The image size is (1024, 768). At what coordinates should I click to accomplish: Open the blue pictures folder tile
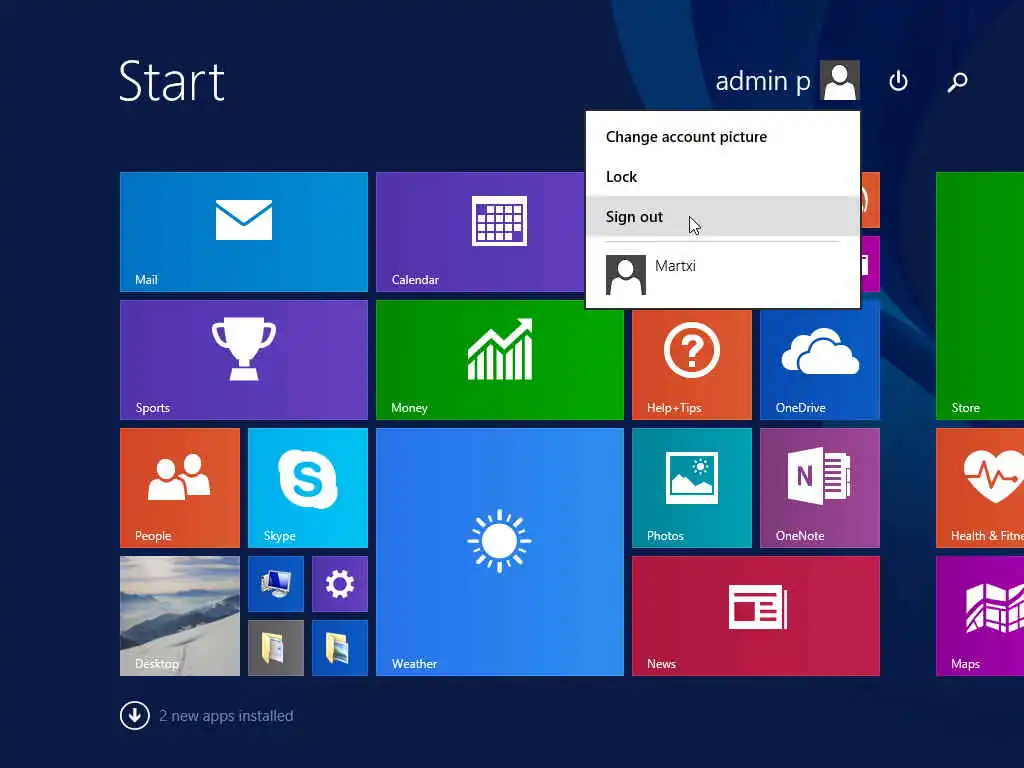click(x=340, y=648)
